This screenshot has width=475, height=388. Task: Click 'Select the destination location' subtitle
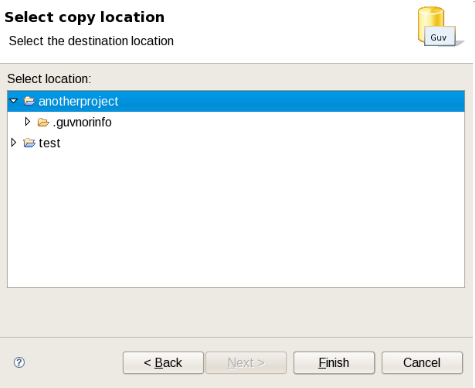(x=91, y=41)
